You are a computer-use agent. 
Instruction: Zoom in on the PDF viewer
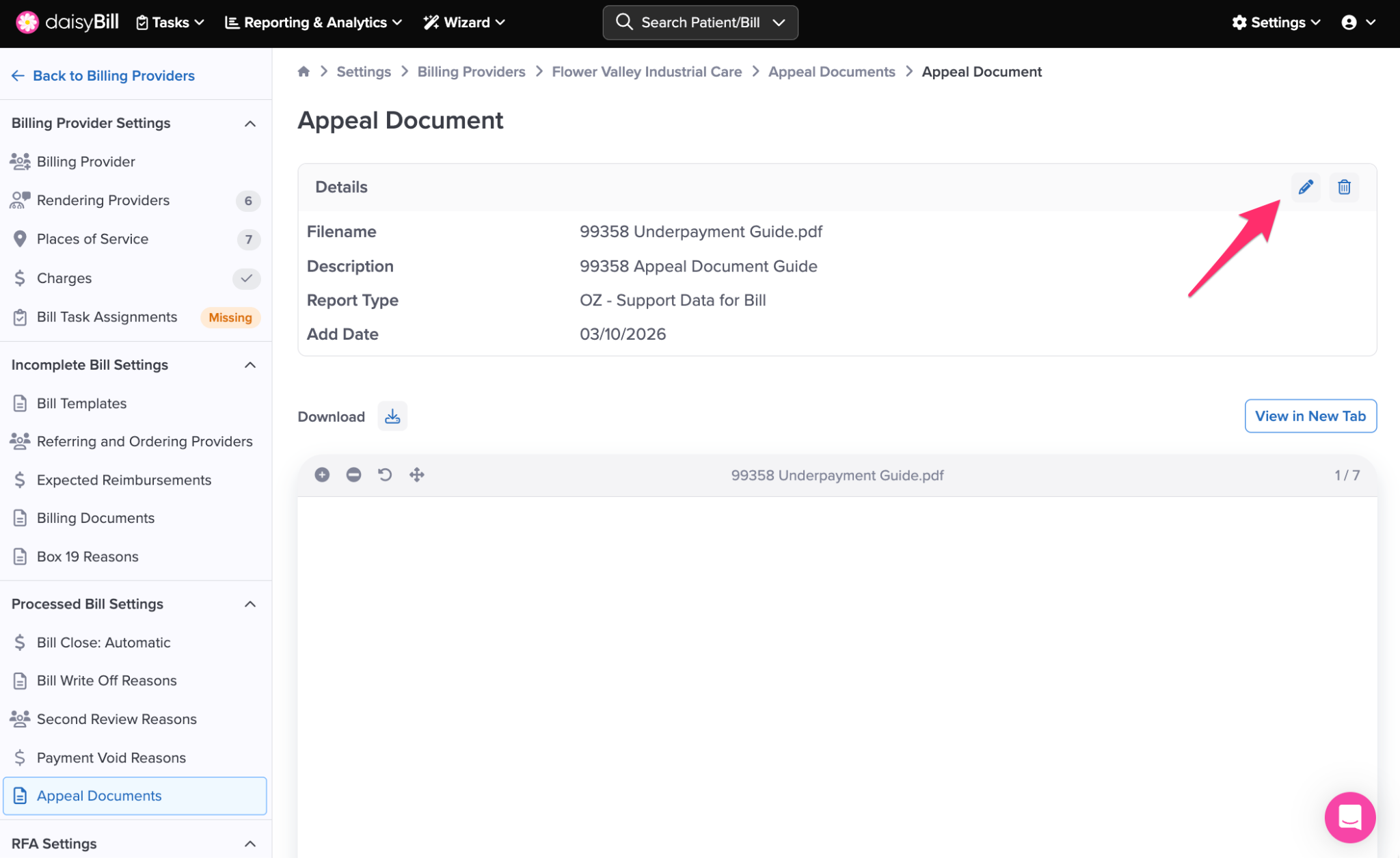click(322, 474)
